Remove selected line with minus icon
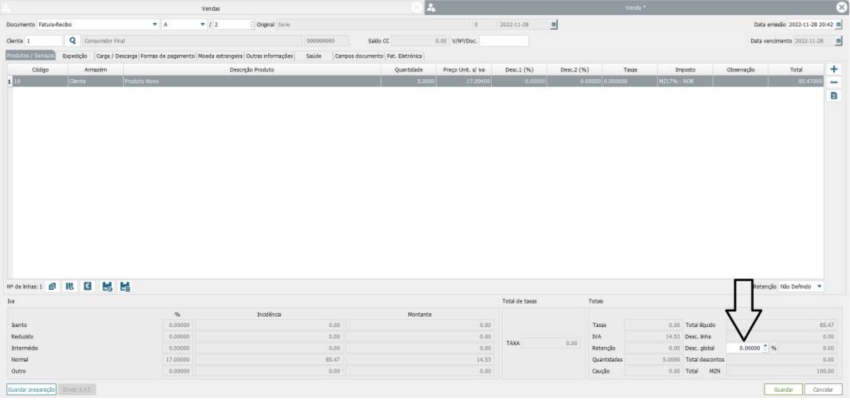This screenshot has width=850, height=401. tap(835, 81)
